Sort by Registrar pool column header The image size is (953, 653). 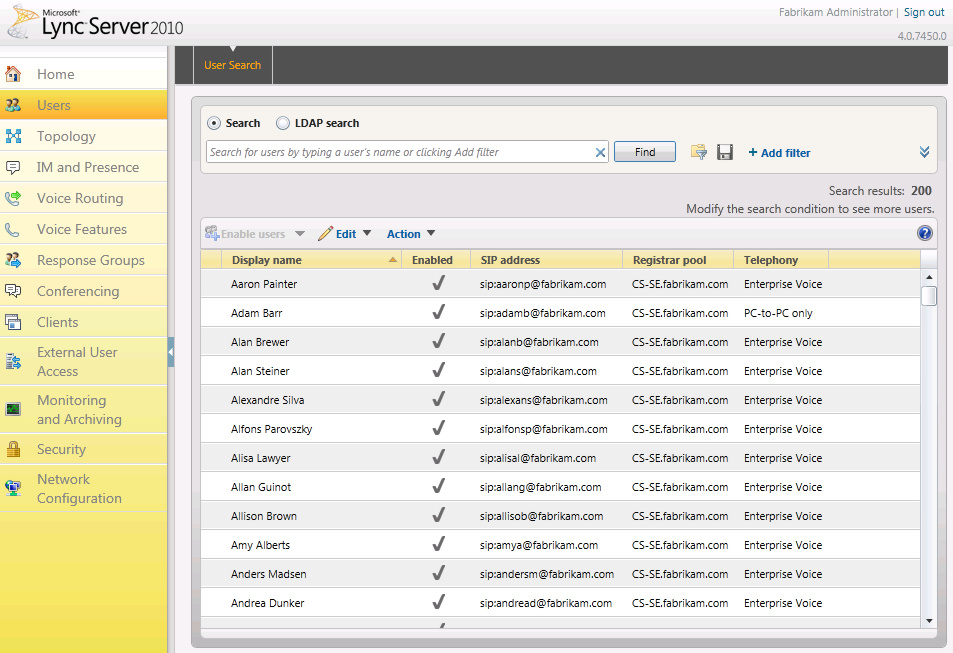pyautogui.click(x=678, y=260)
